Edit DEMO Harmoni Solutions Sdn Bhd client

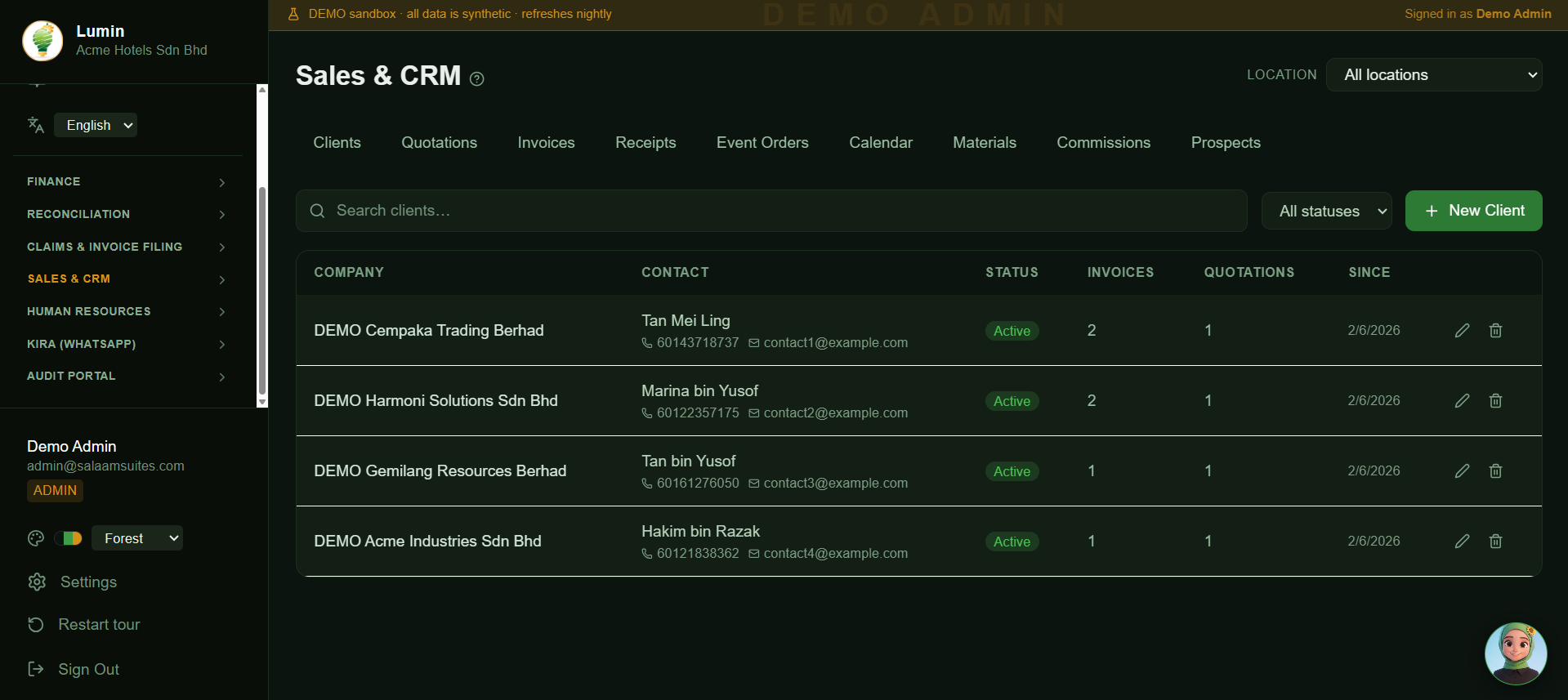[x=1462, y=400]
